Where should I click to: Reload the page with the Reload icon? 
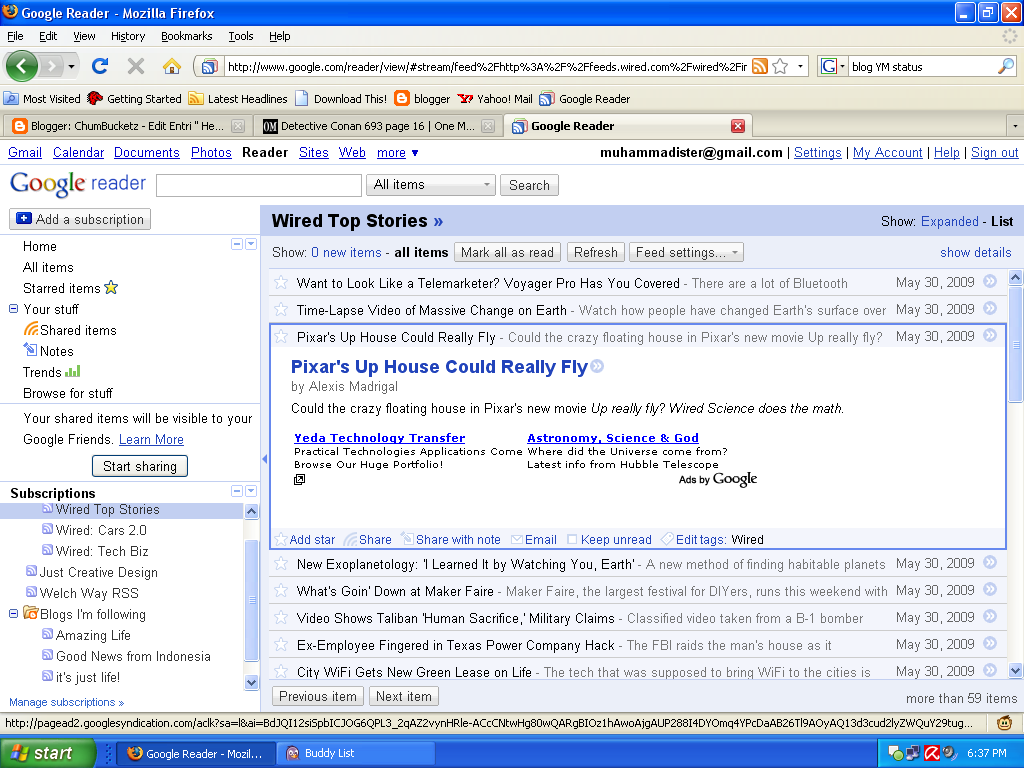click(100, 66)
